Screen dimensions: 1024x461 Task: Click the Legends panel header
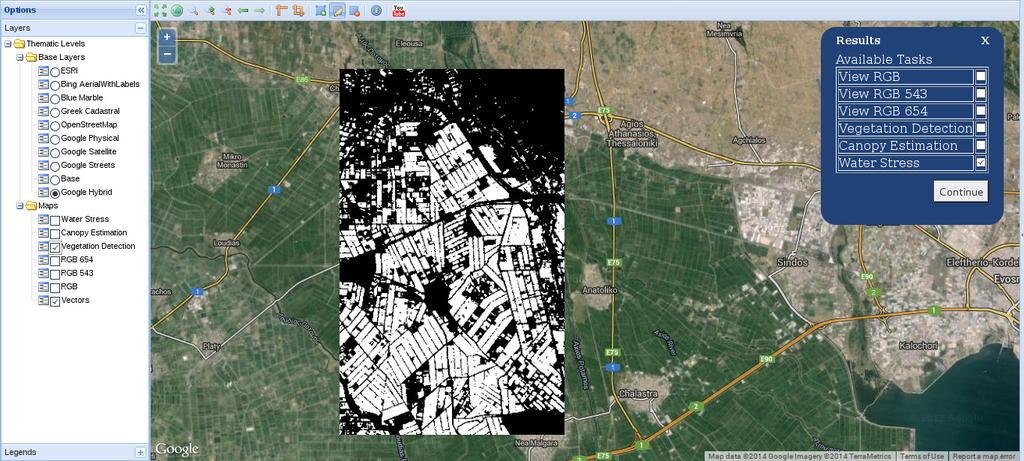click(x=74, y=452)
